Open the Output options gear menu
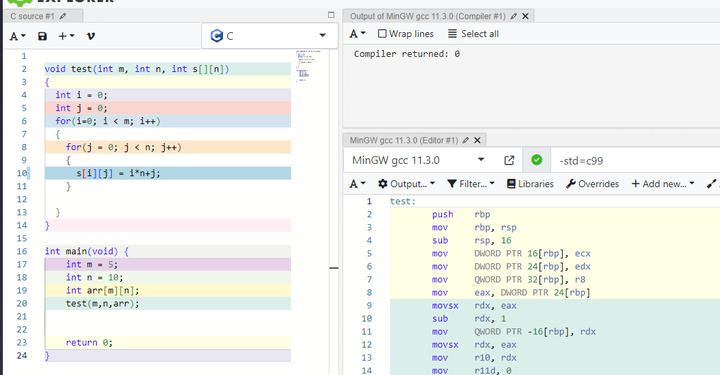720x375 pixels. (x=406, y=184)
